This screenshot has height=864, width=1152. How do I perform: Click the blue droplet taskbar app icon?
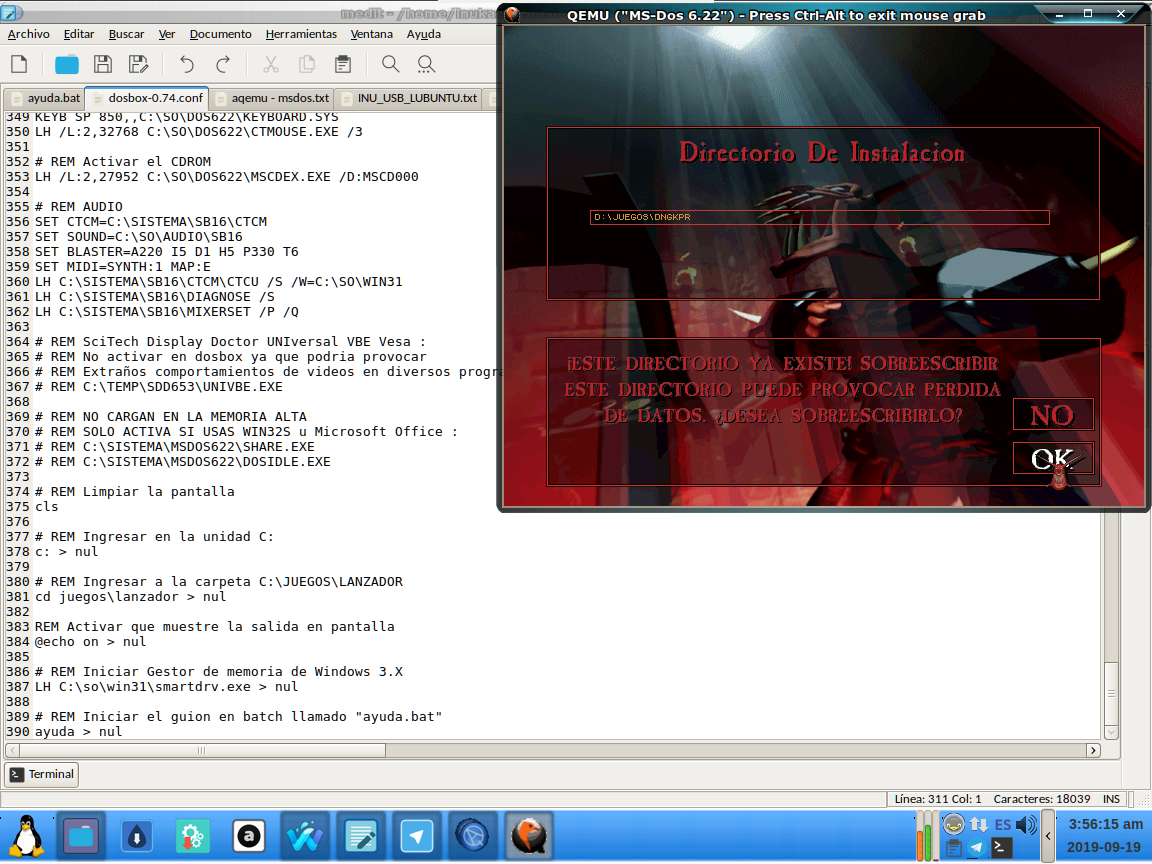[137, 836]
